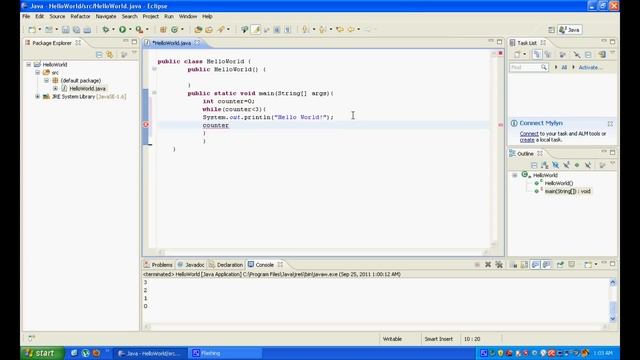Screen dimensions: 640x360
Task: Open the New file dropdown arrow
Action: pos(40,29)
